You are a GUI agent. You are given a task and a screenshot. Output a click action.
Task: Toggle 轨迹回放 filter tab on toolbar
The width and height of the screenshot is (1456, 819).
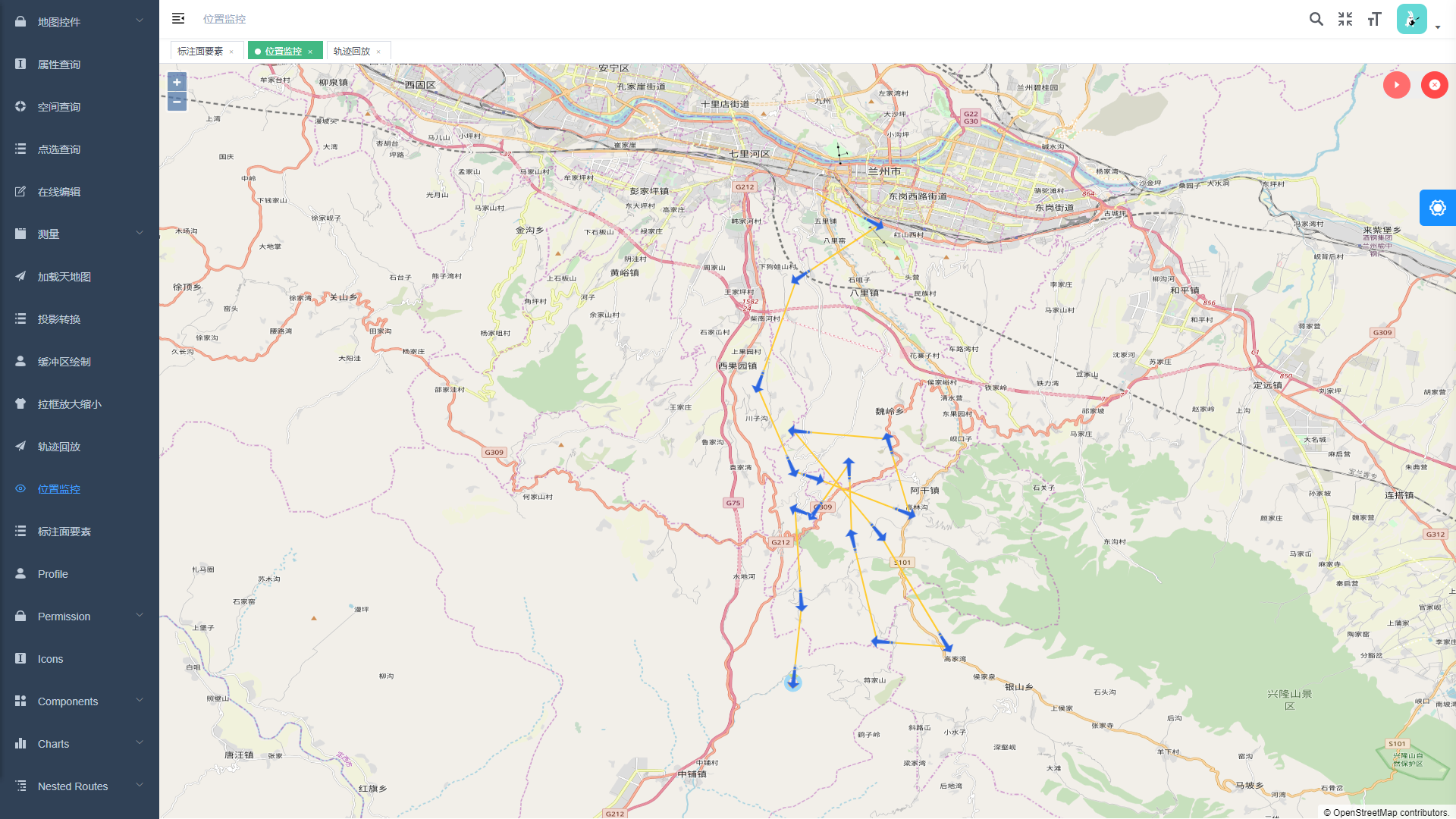[353, 51]
